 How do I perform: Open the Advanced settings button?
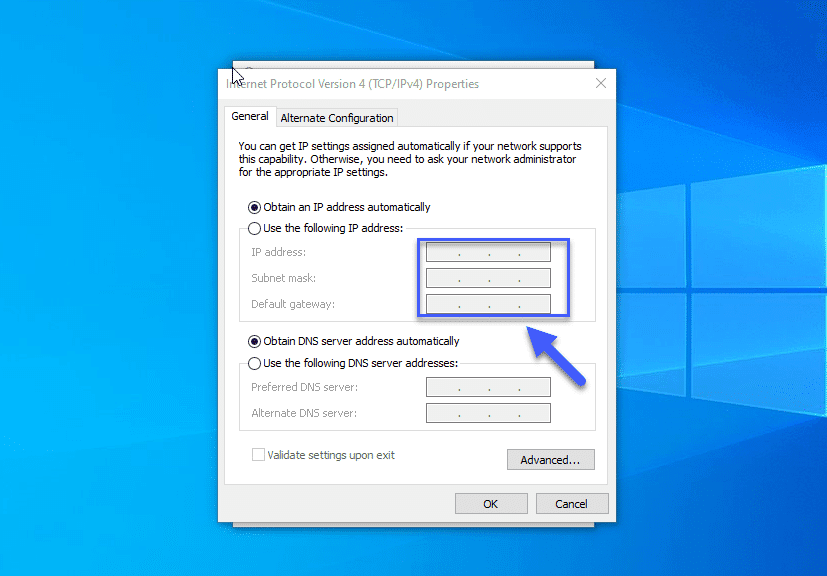click(x=551, y=459)
